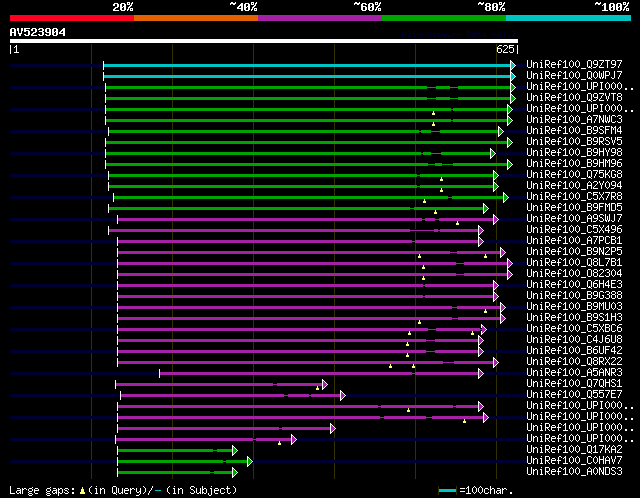
Task: Click the green arrowhead ending the C0HAV7 alignment
Action: click(x=250, y=462)
